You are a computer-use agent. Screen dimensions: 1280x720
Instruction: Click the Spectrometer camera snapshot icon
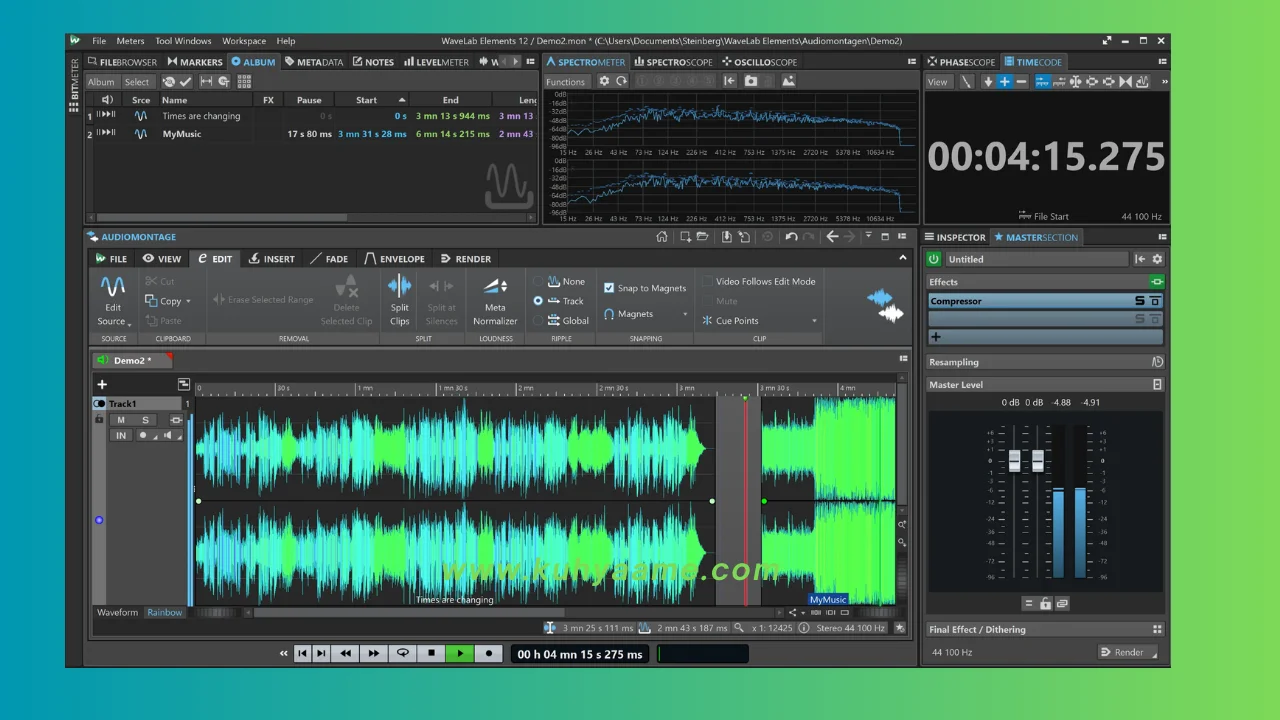pos(751,81)
